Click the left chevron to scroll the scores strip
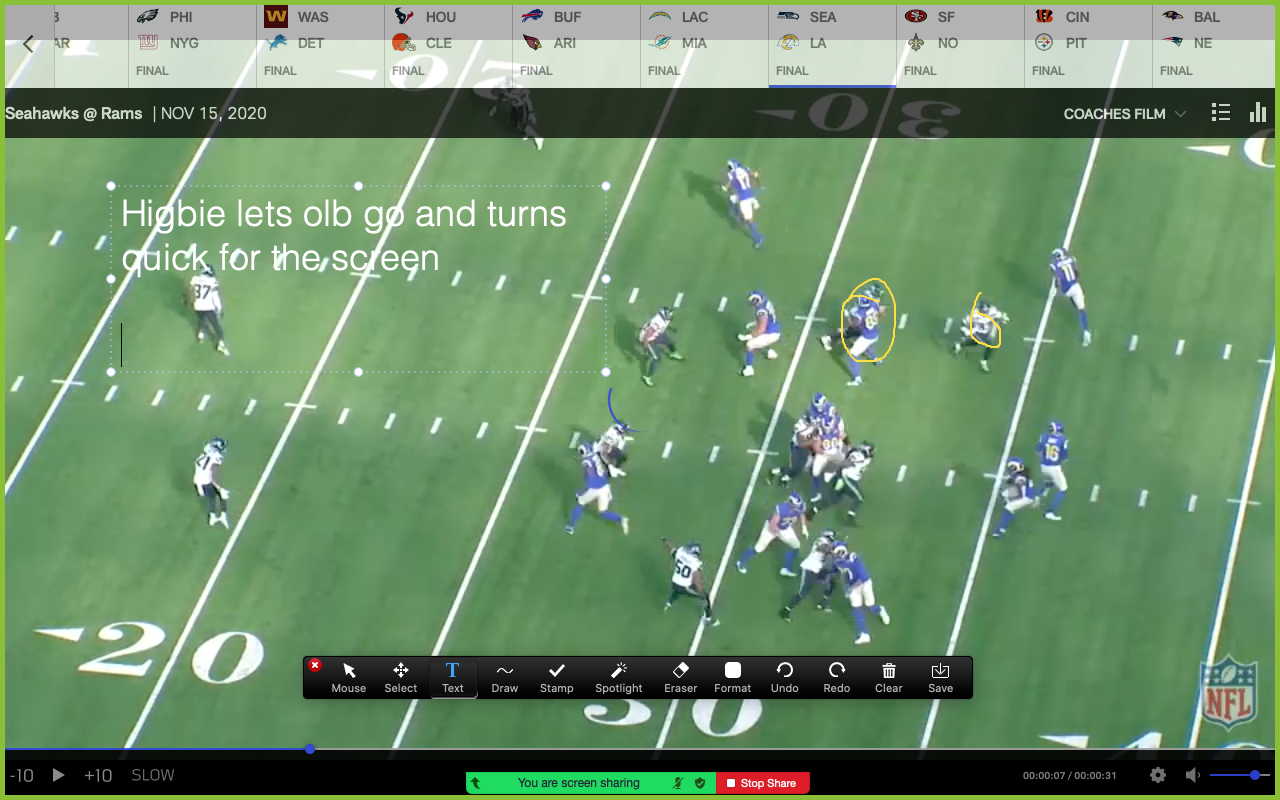 (x=28, y=43)
